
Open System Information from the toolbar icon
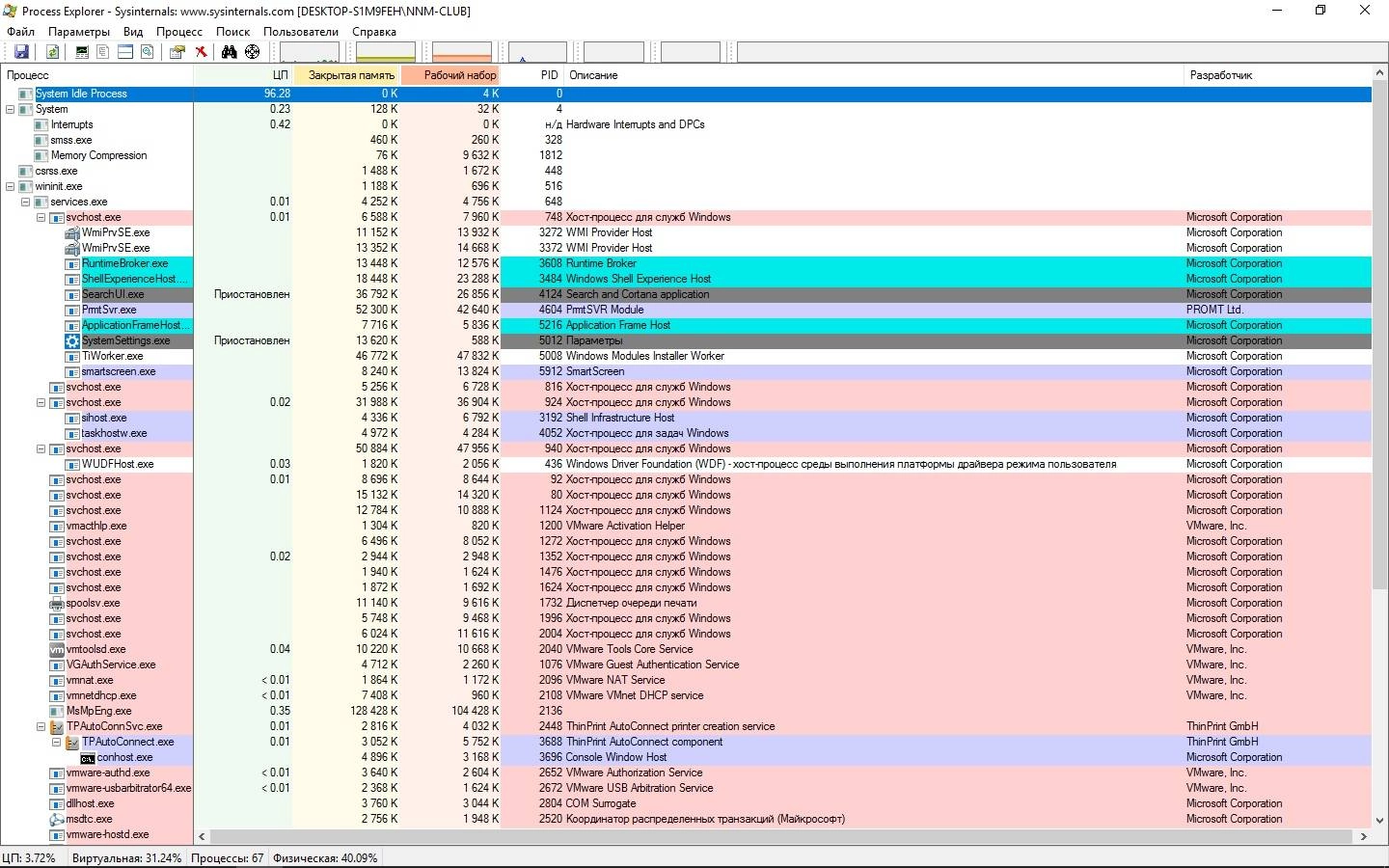82,52
